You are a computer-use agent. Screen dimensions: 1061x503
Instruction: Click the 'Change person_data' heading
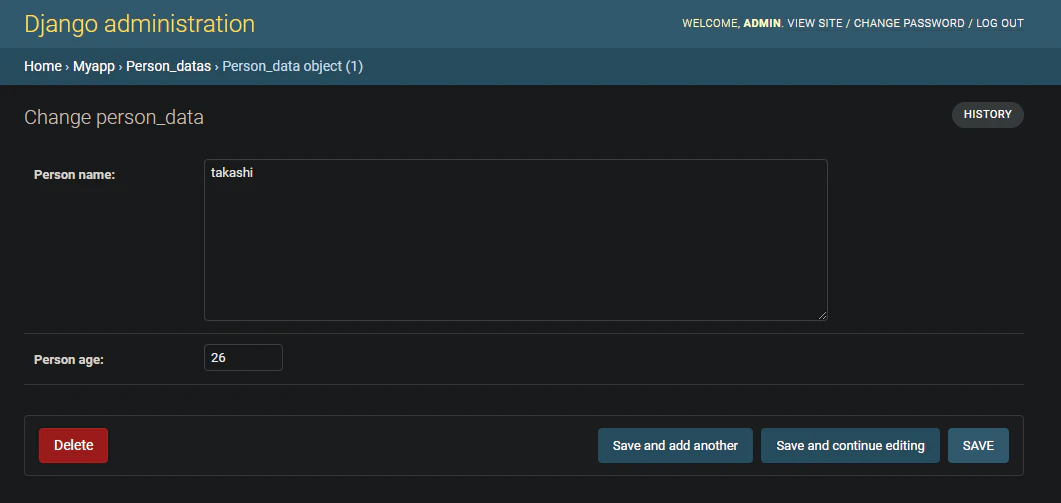(114, 117)
